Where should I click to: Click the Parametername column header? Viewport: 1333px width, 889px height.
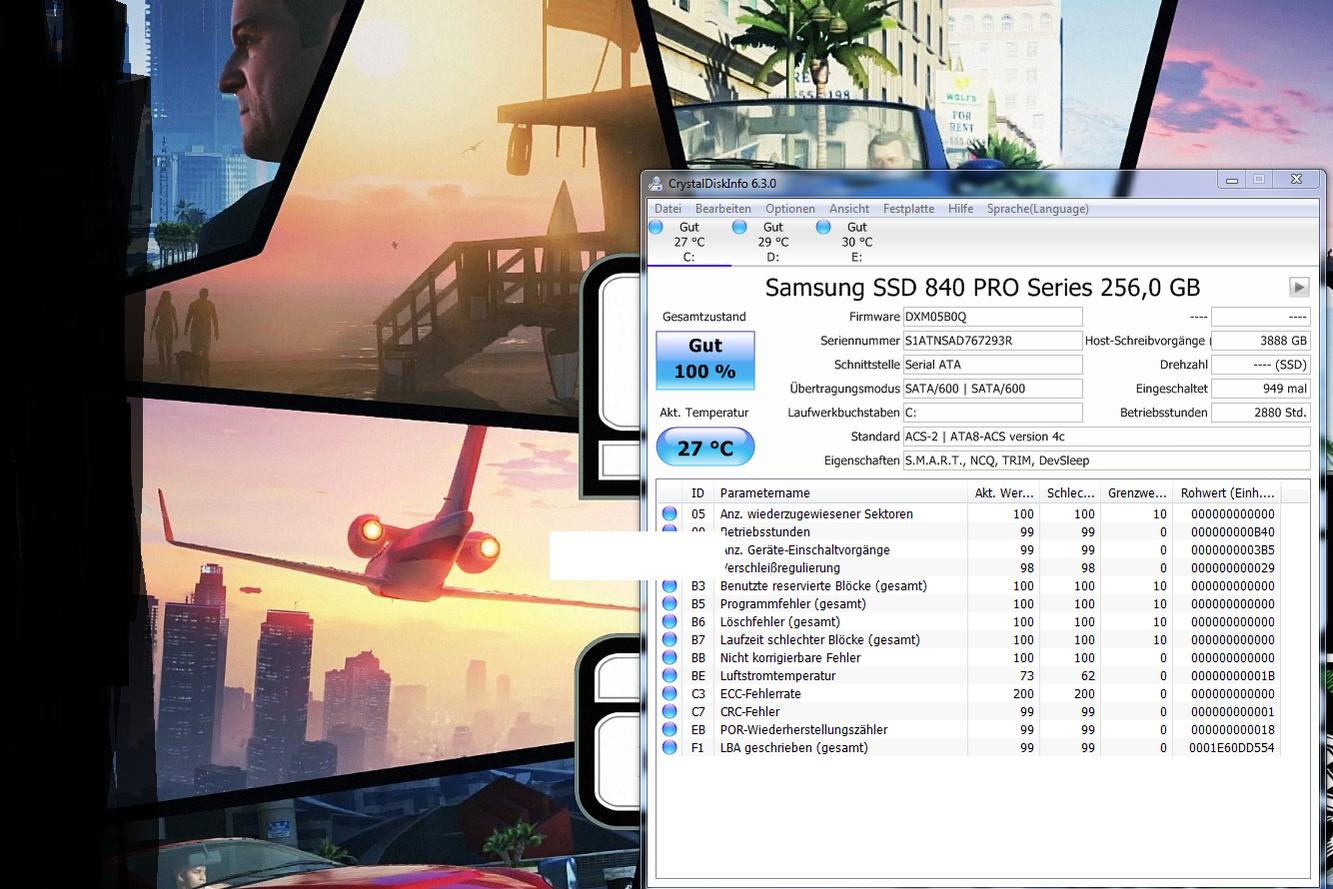tap(840, 493)
